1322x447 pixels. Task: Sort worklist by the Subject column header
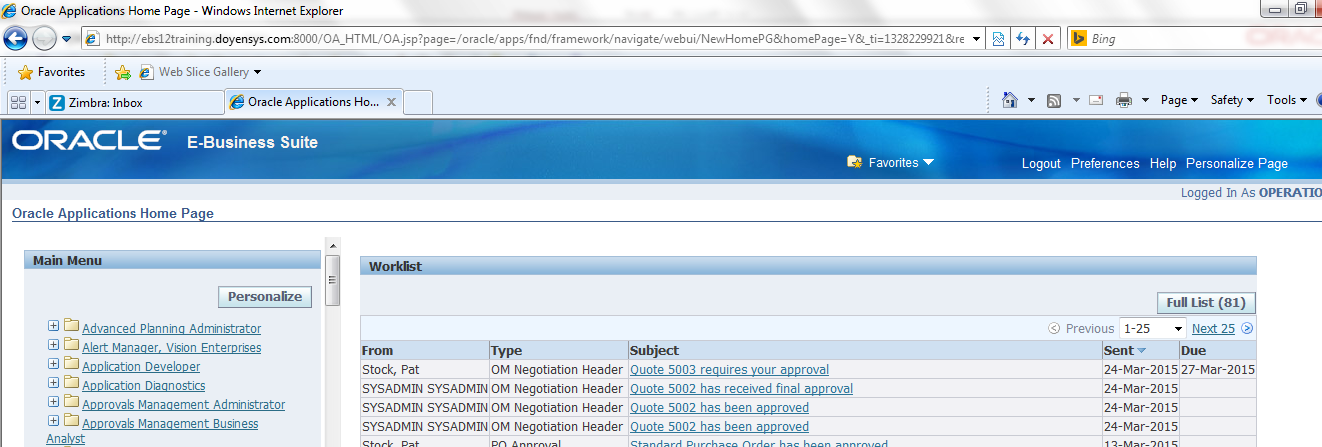(654, 351)
